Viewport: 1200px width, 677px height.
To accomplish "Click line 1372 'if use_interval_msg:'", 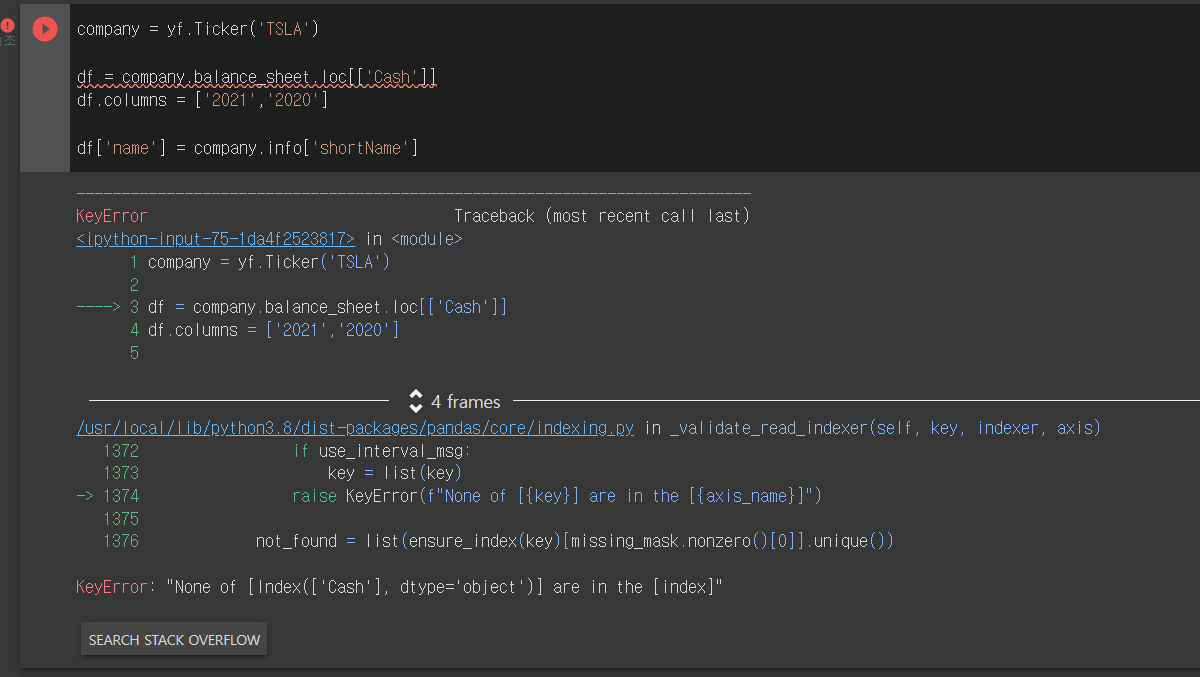I will pos(287,451).
